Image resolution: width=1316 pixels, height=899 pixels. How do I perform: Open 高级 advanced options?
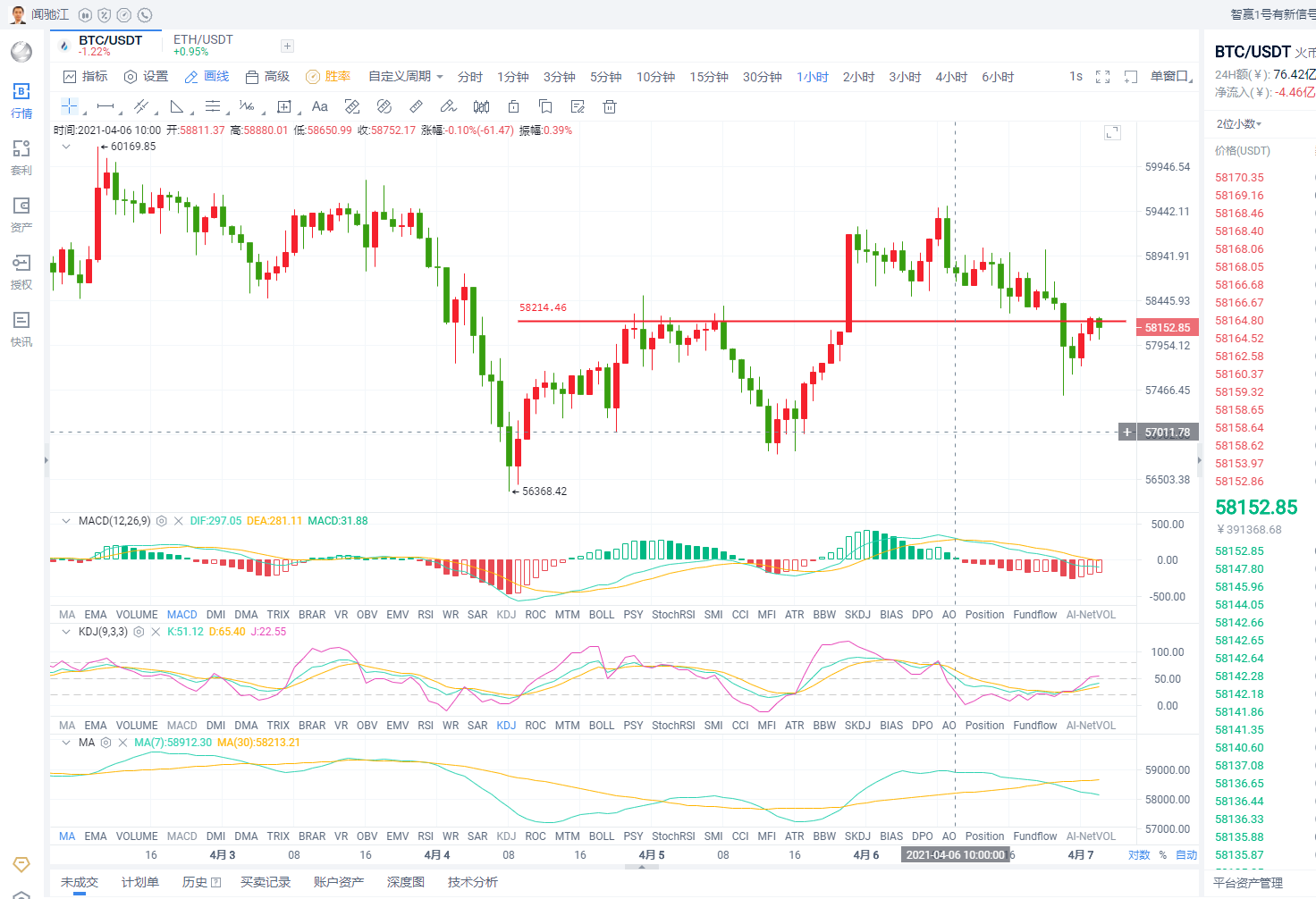pyautogui.click(x=267, y=77)
